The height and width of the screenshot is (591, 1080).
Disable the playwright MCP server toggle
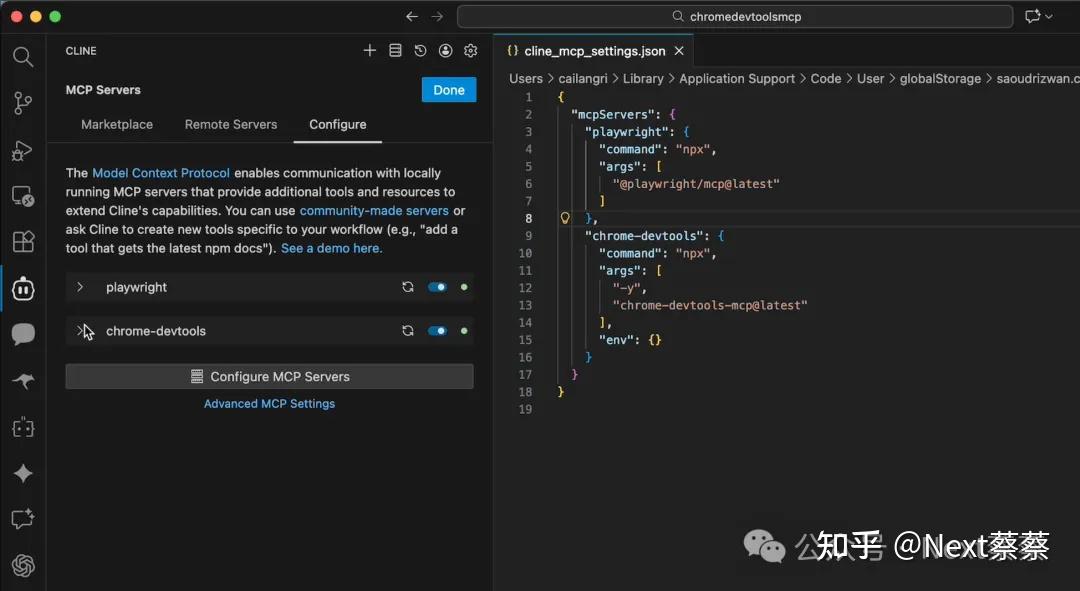click(437, 287)
